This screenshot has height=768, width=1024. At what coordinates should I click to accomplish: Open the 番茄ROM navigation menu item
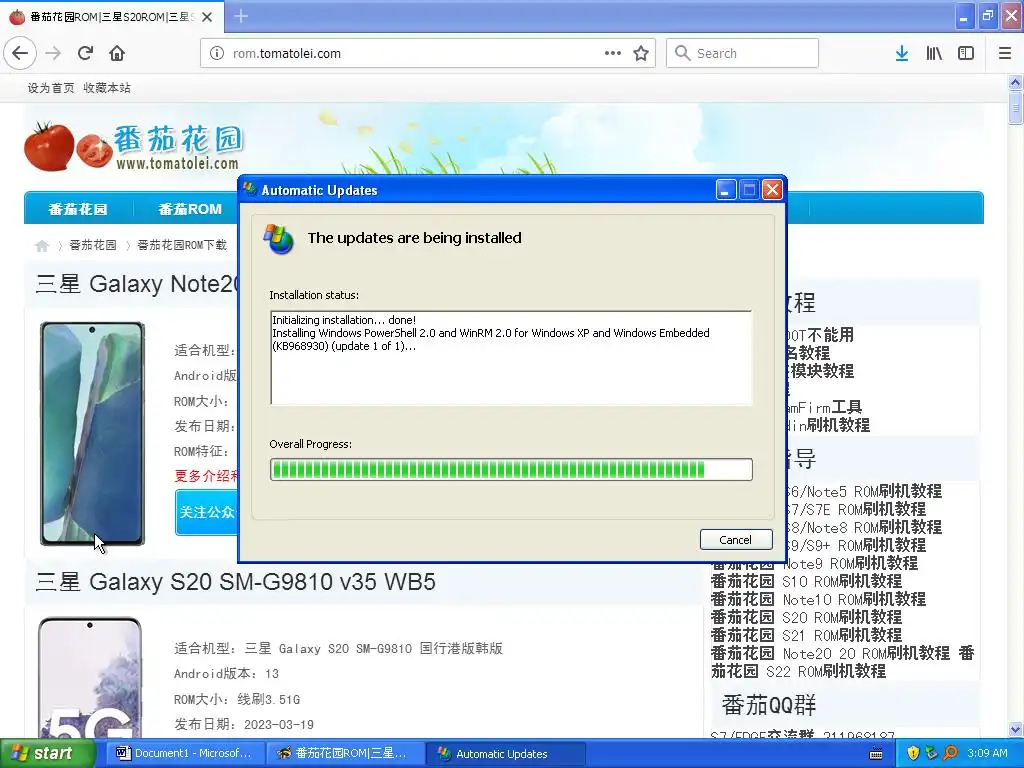189,209
